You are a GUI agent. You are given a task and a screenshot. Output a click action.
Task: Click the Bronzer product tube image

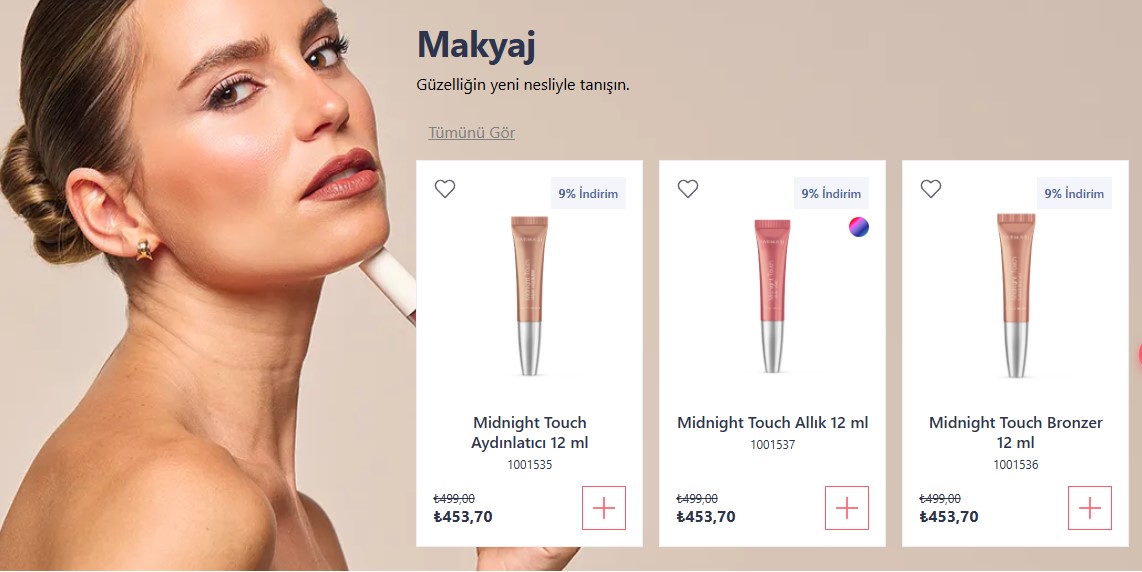tap(1016, 295)
